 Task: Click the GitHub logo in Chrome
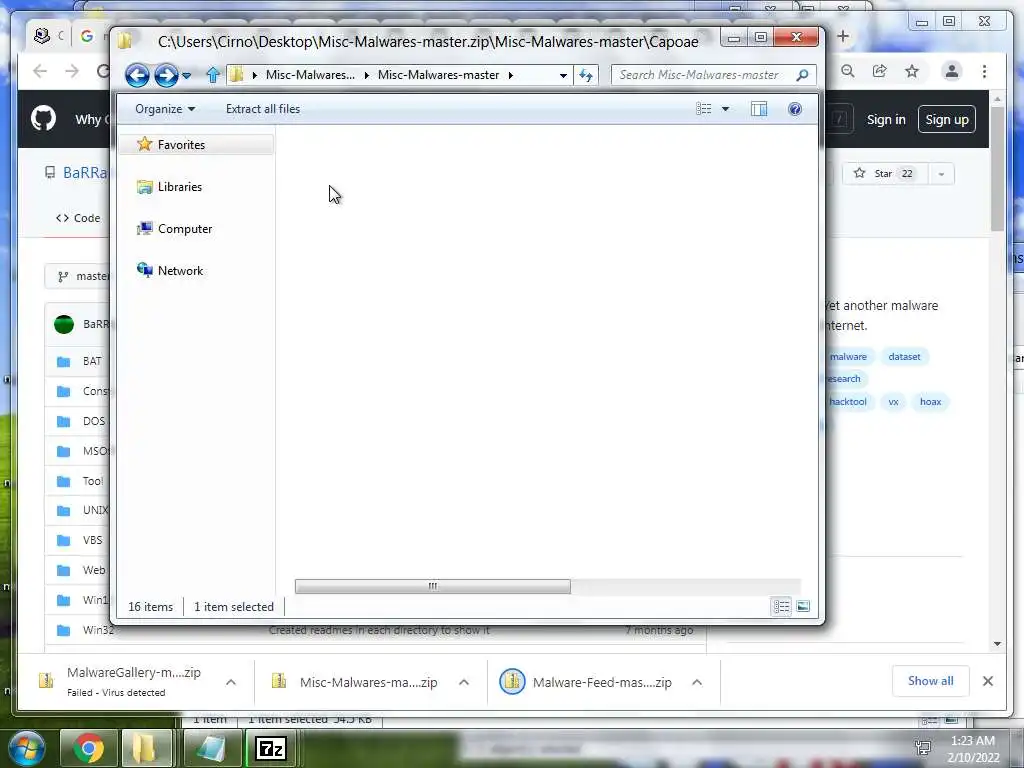[x=44, y=119]
